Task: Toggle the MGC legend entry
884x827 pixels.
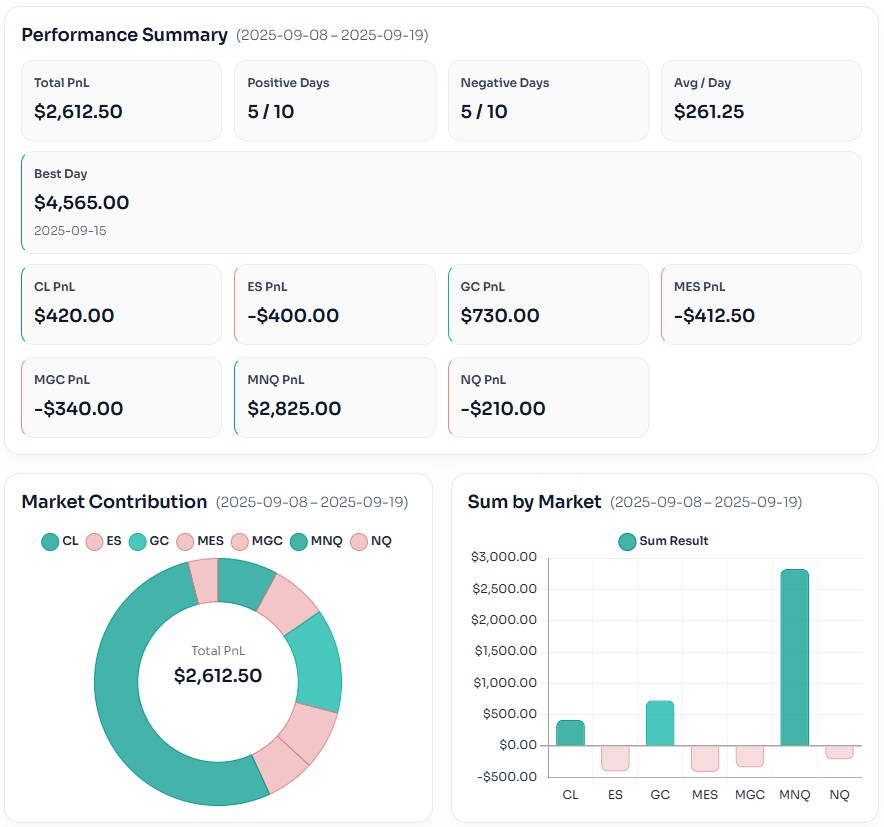Action: [257, 541]
